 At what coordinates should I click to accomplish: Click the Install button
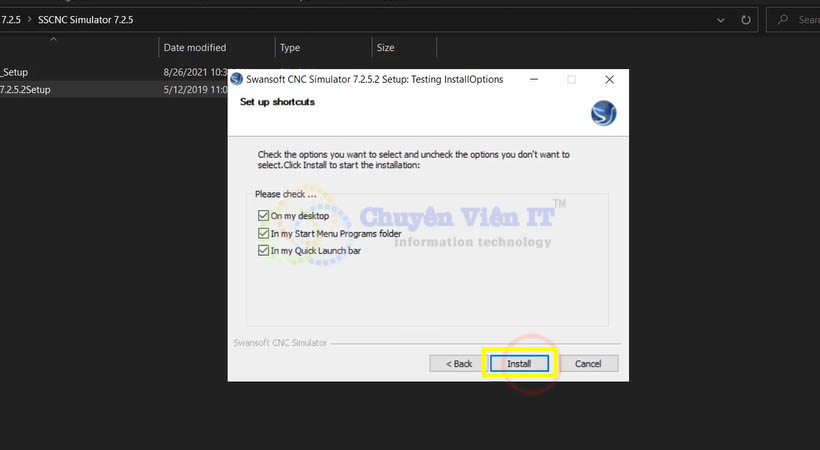(x=518, y=363)
